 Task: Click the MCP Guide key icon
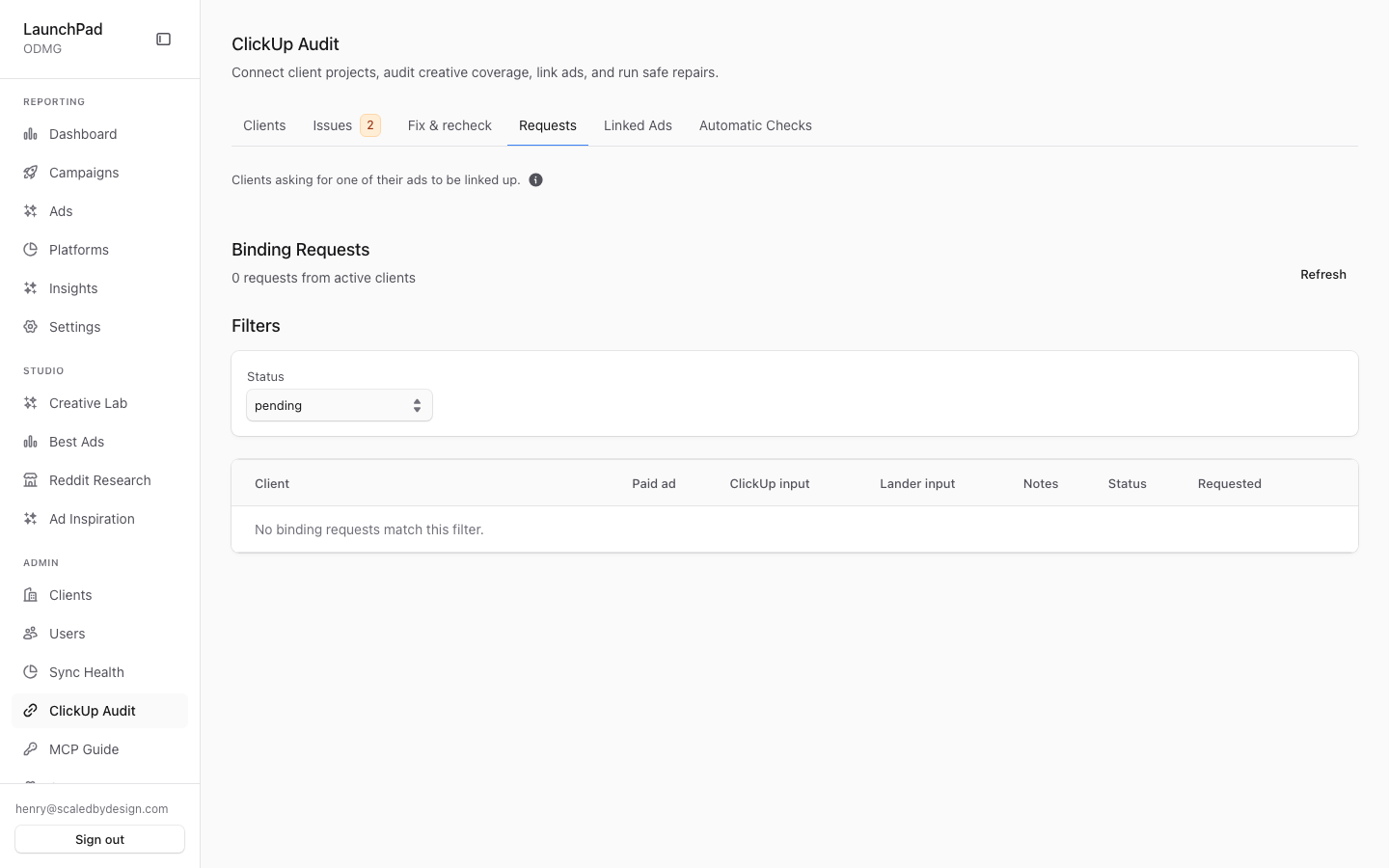click(31, 749)
